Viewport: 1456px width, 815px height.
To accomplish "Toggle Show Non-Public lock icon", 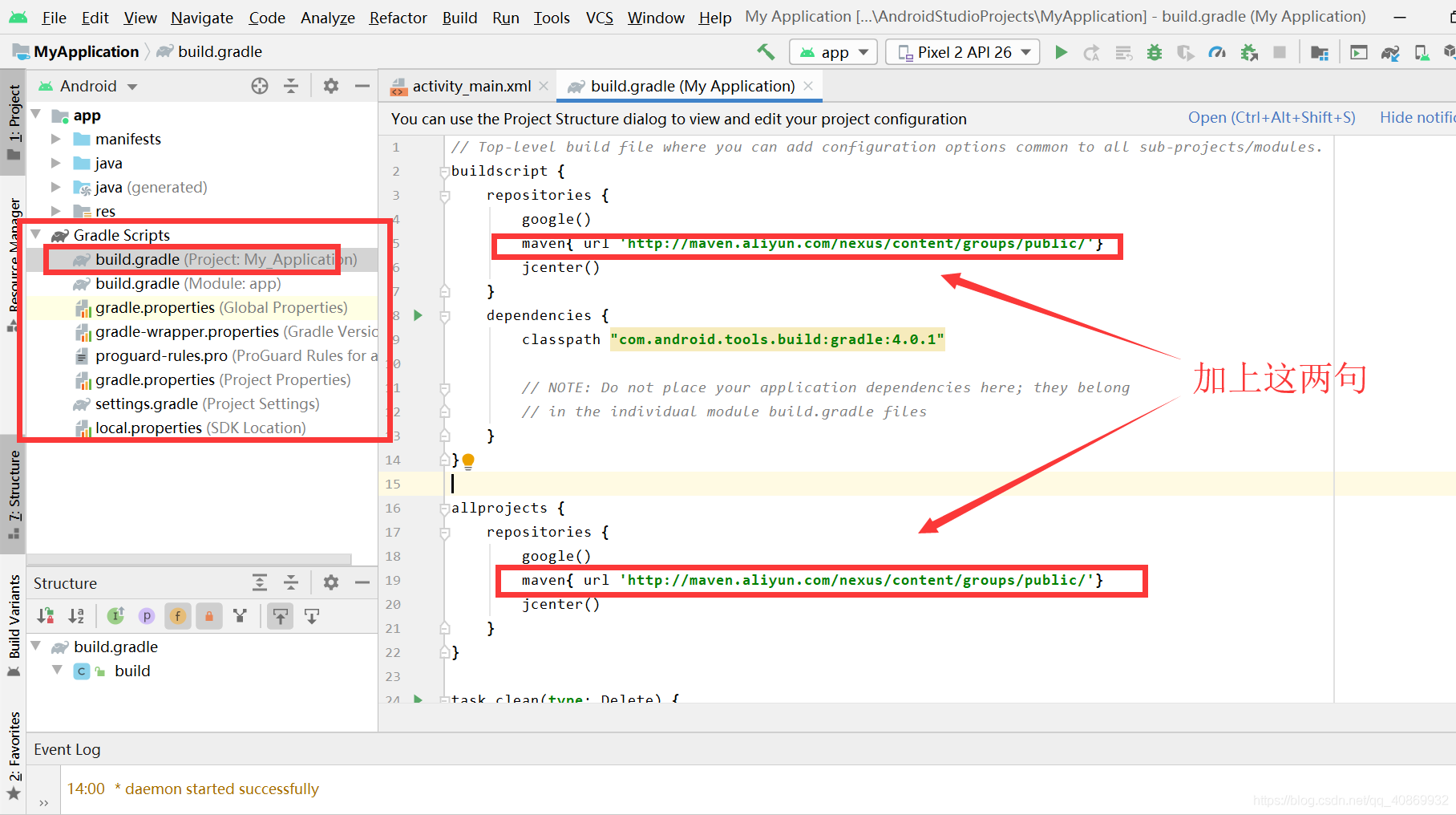I will coord(209,616).
